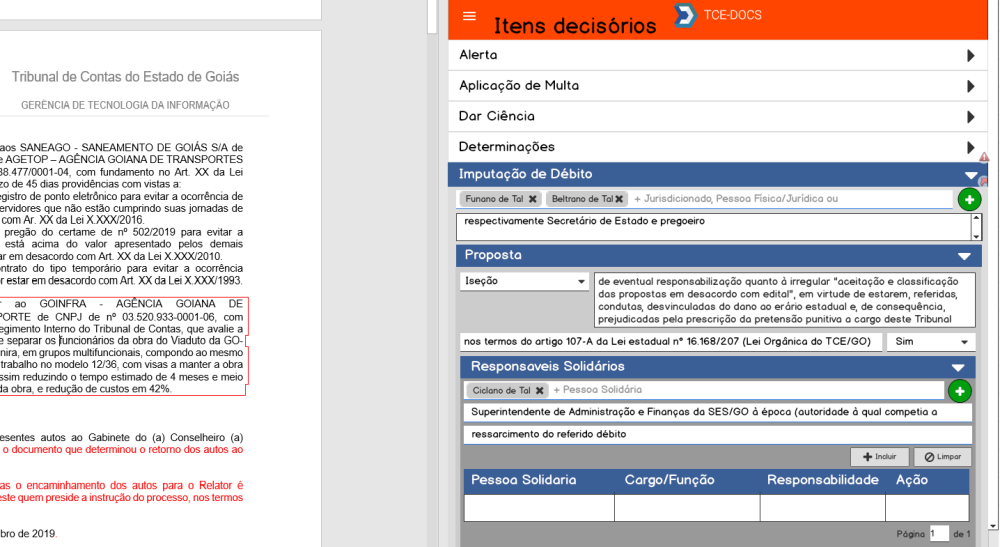Open the Iseção dropdown
This screenshot has height=547, width=1000.
coord(524,282)
